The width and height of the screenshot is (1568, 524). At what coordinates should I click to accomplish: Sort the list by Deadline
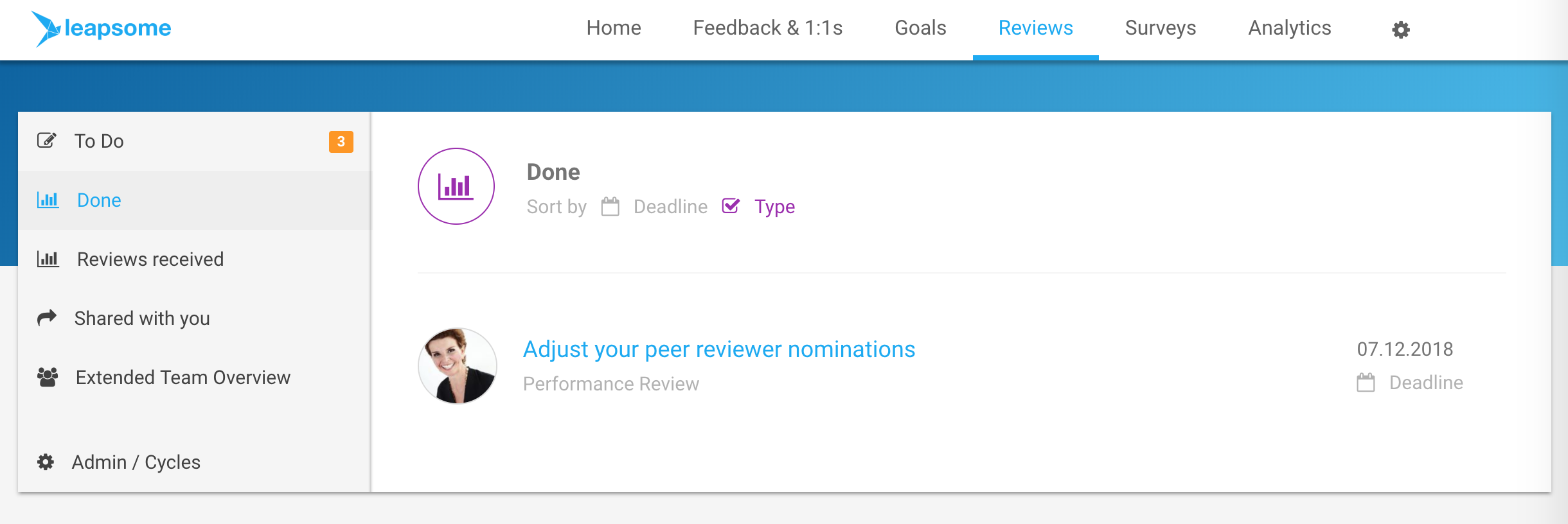[670, 207]
